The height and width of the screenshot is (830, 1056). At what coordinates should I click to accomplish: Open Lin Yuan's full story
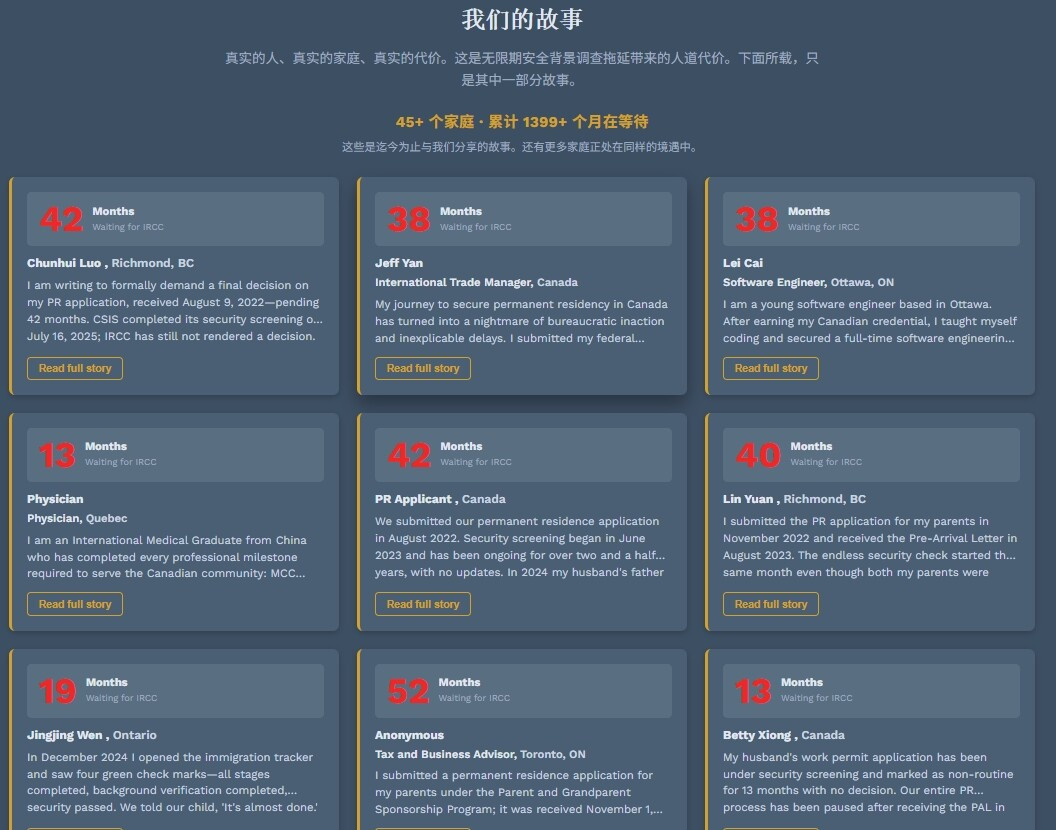tap(771, 604)
